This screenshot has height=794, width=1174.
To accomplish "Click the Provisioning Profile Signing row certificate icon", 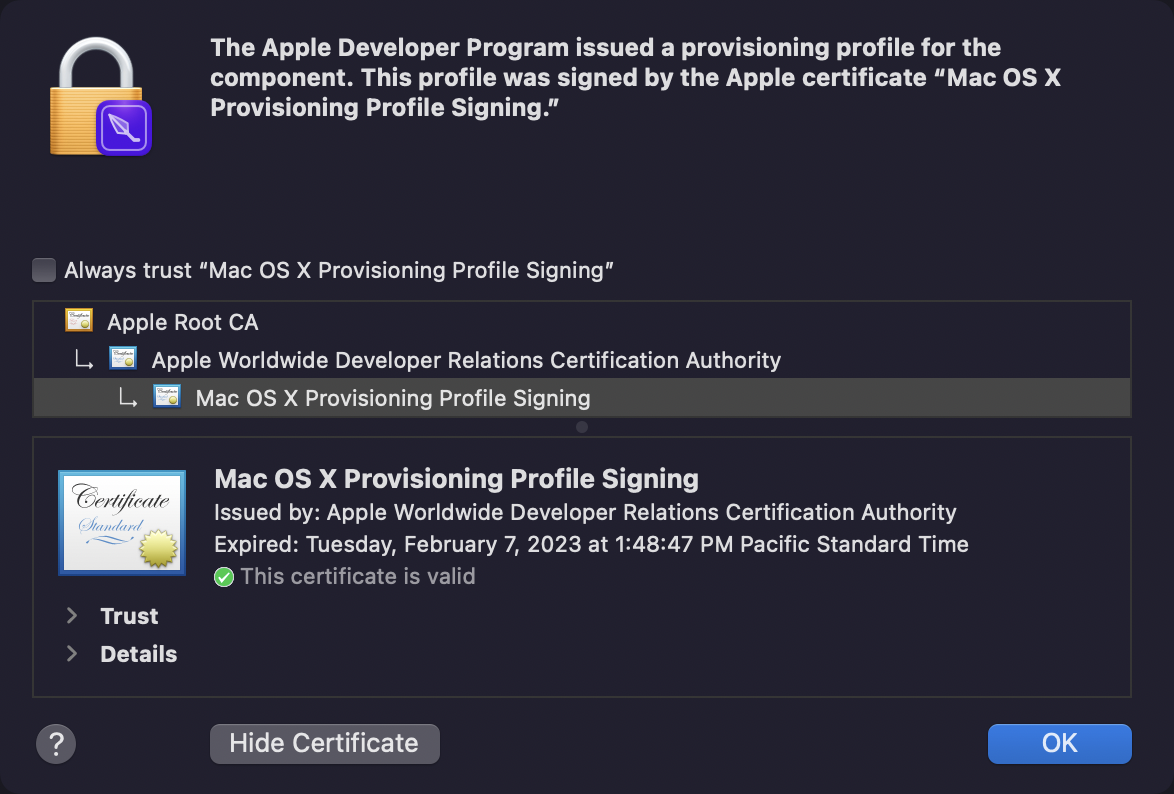I will click(x=167, y=397).
